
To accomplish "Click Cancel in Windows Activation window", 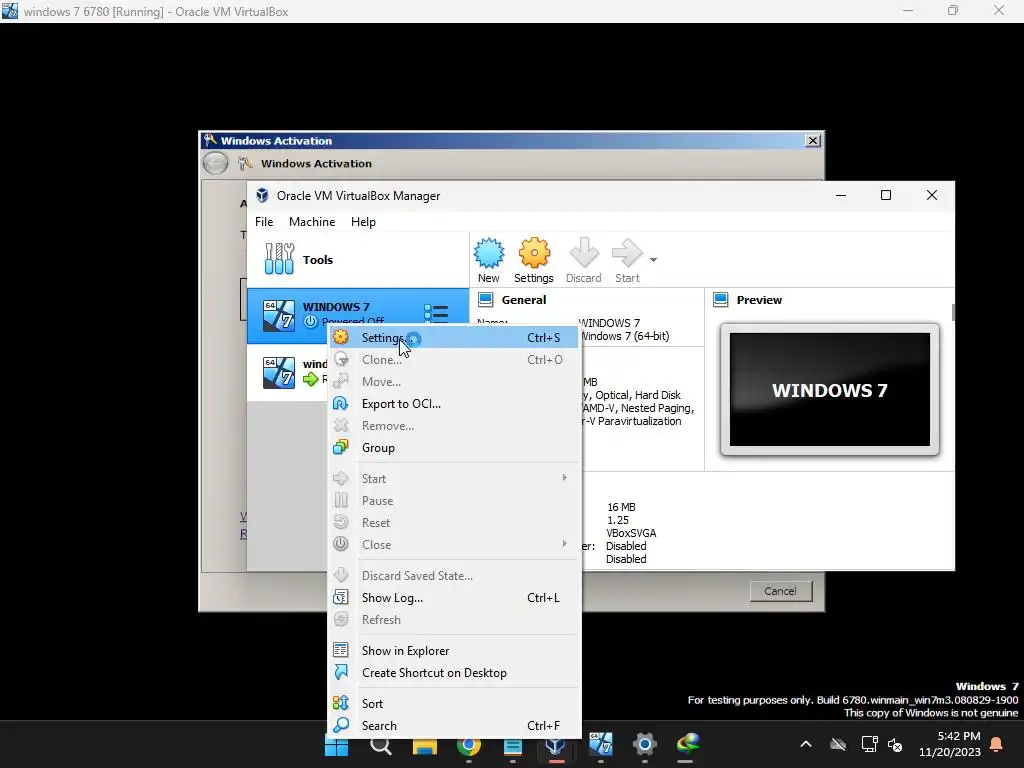I will [780, 591].
